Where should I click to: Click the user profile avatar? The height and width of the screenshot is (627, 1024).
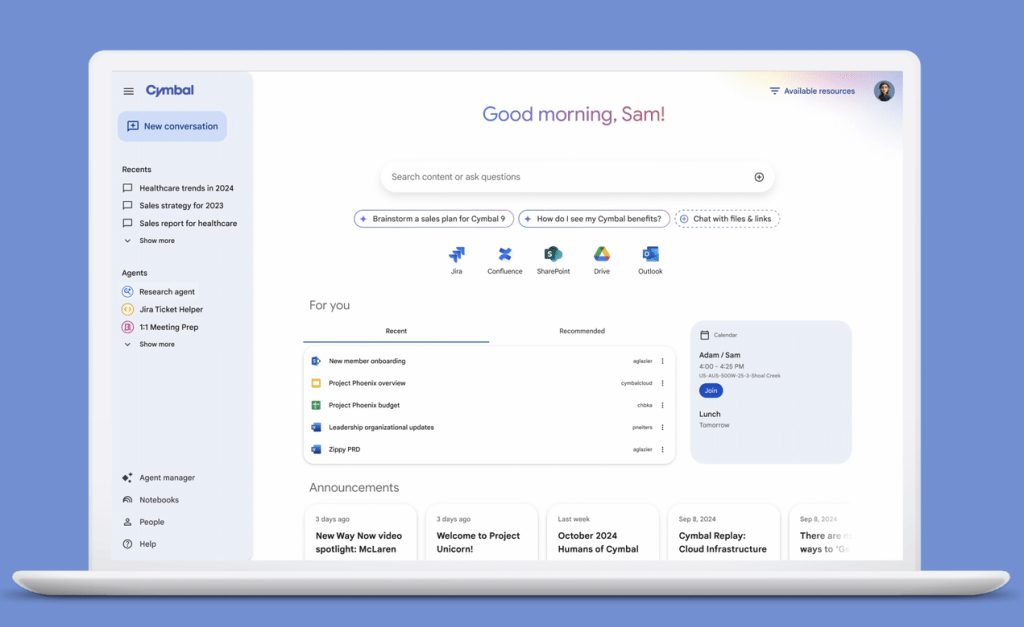point(884,91)
